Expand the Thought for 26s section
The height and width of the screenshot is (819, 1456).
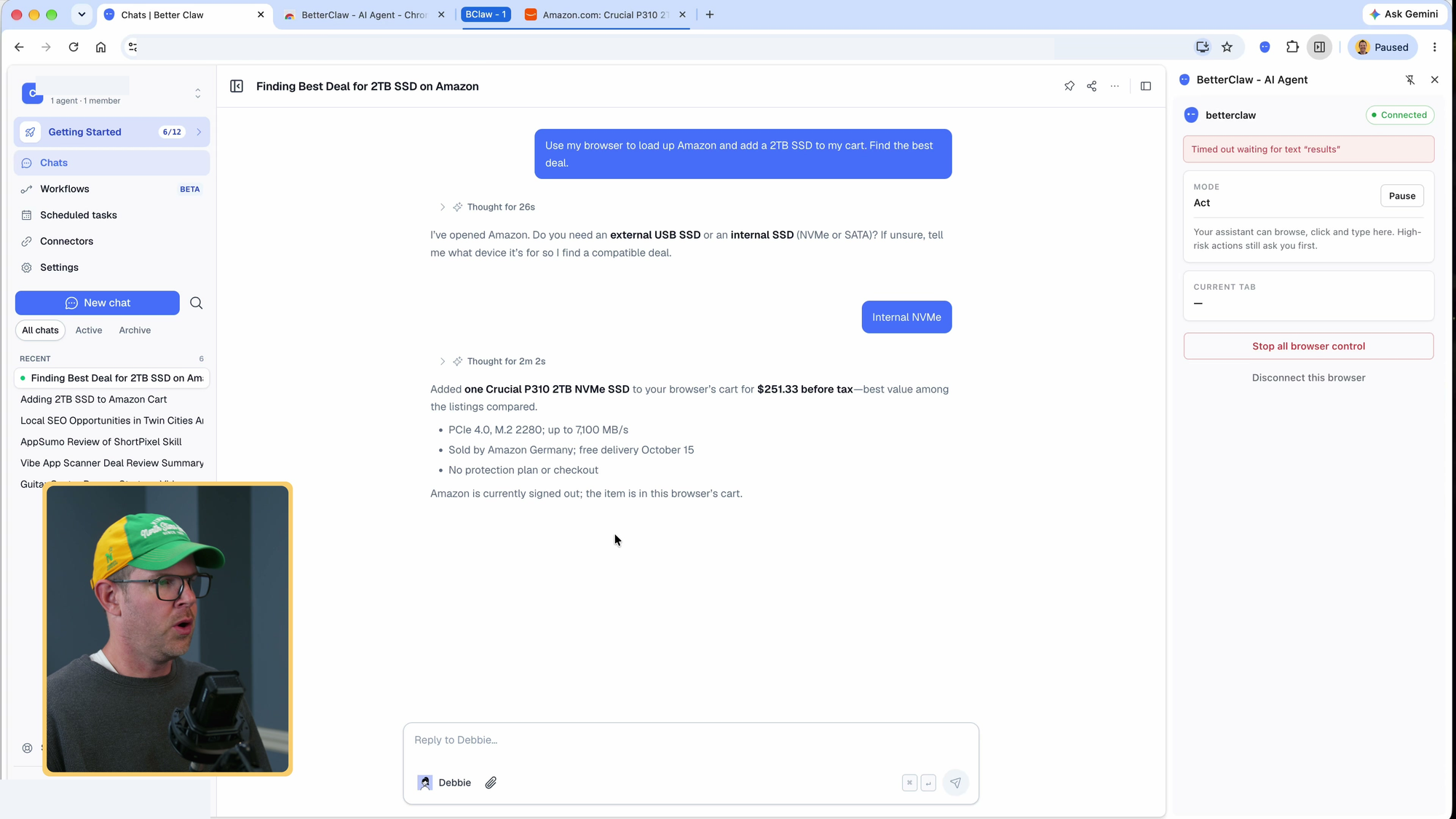coord(442,207)
